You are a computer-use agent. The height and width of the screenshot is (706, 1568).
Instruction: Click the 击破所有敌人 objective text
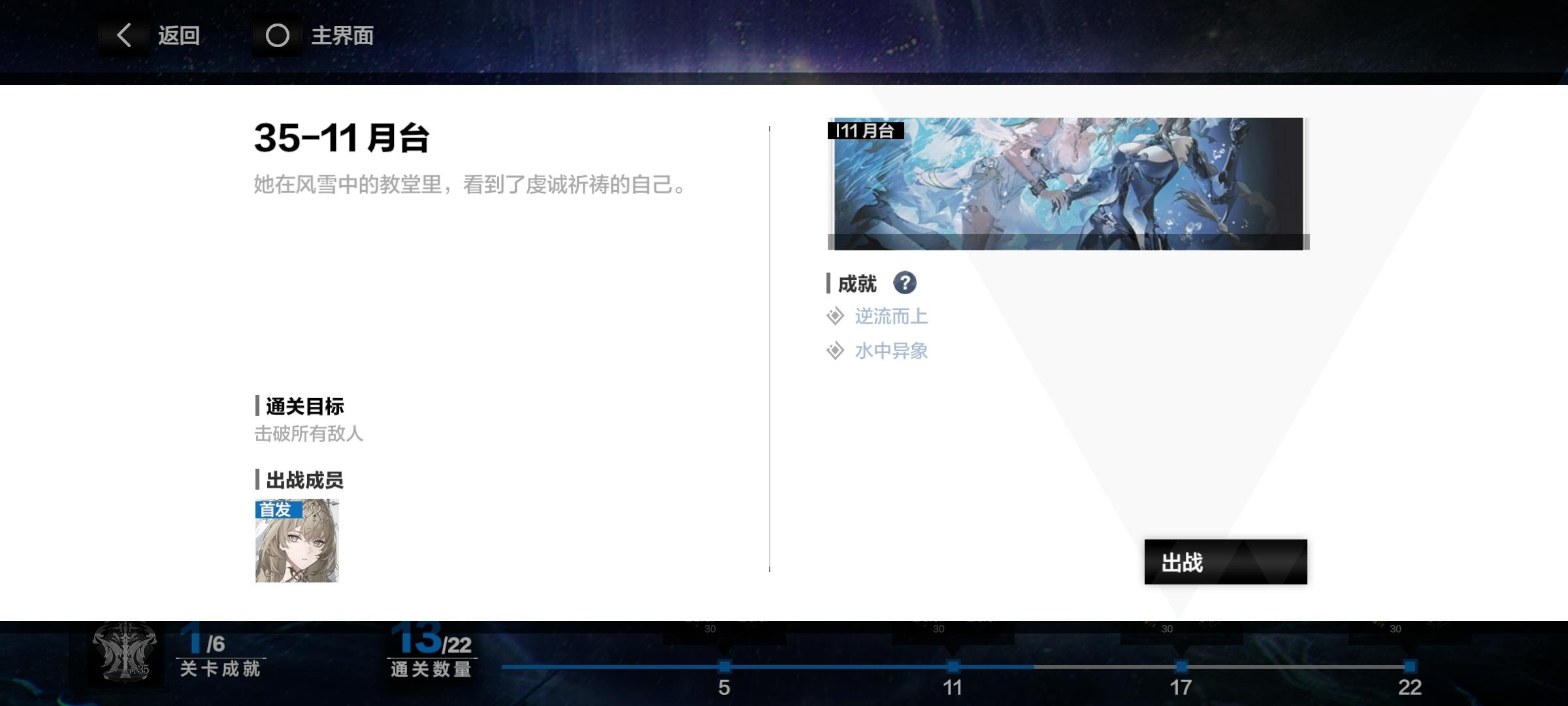tap(308, 433)
